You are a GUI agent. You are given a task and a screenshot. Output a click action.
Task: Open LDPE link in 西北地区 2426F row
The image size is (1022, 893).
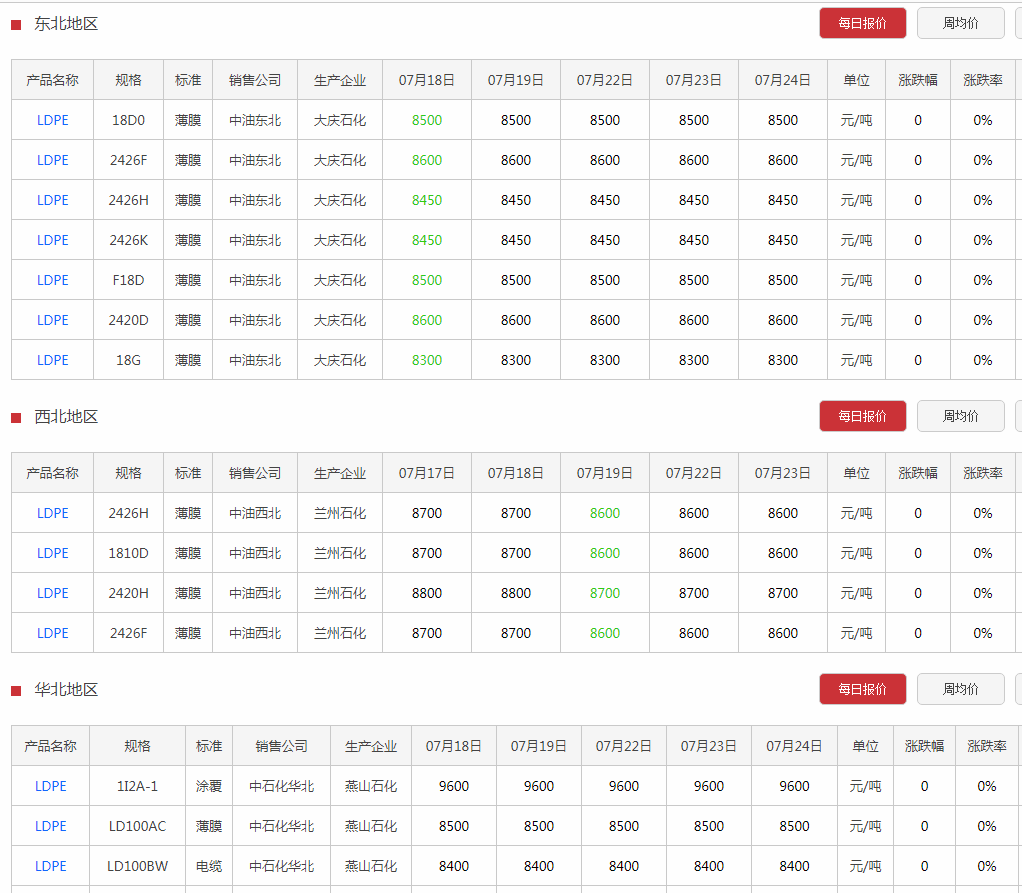coord(53,634)
